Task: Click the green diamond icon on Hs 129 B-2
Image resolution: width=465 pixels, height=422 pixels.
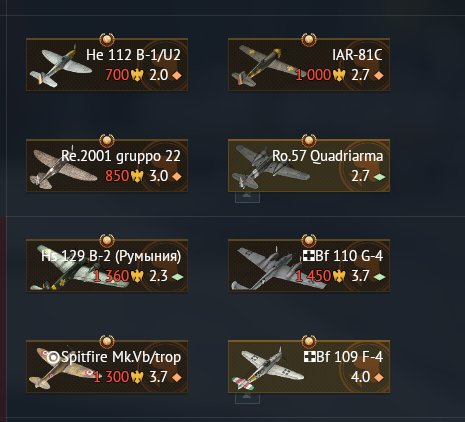Action: (x=177, y=277)
